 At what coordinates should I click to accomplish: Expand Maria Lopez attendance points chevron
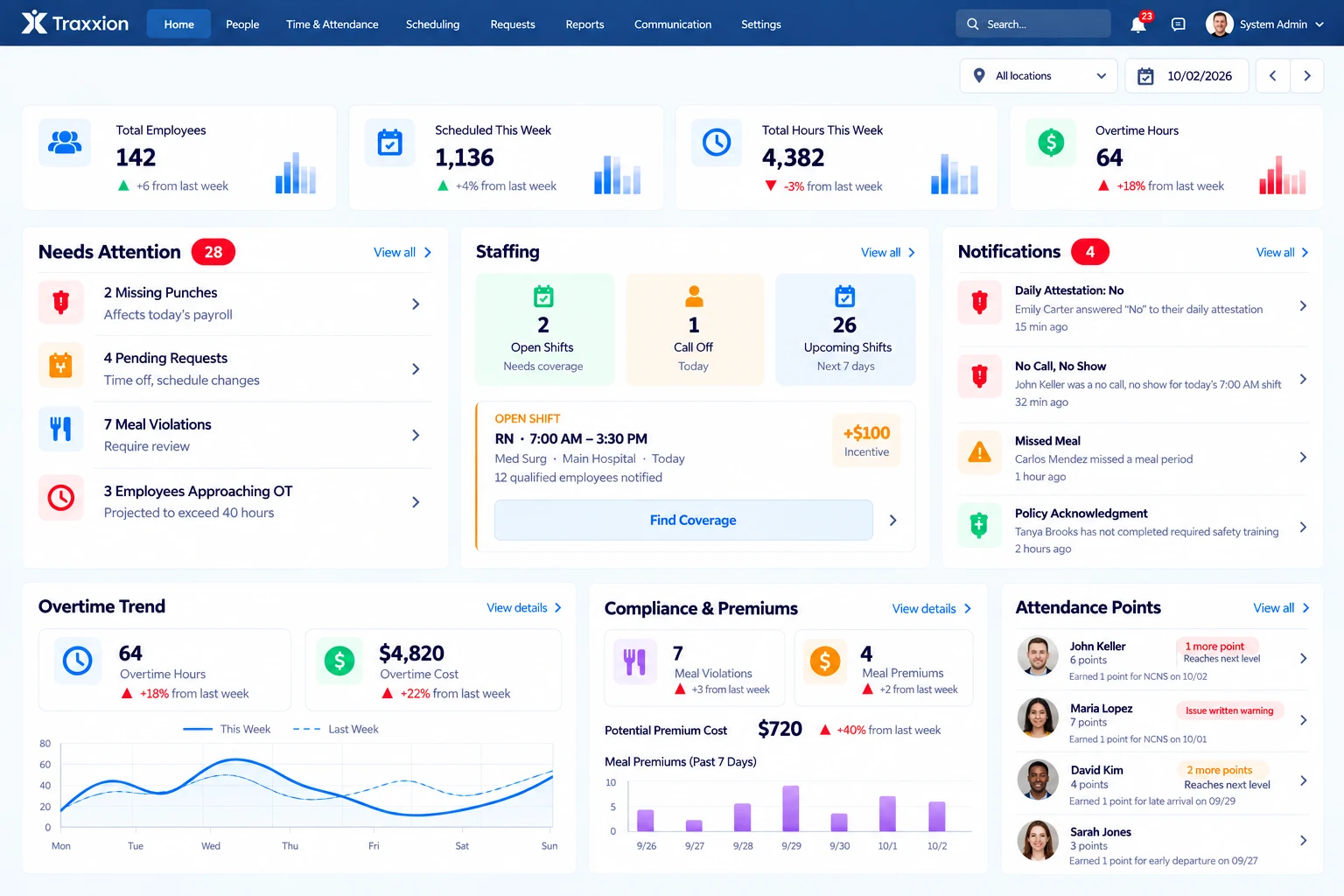(1303, 720)
